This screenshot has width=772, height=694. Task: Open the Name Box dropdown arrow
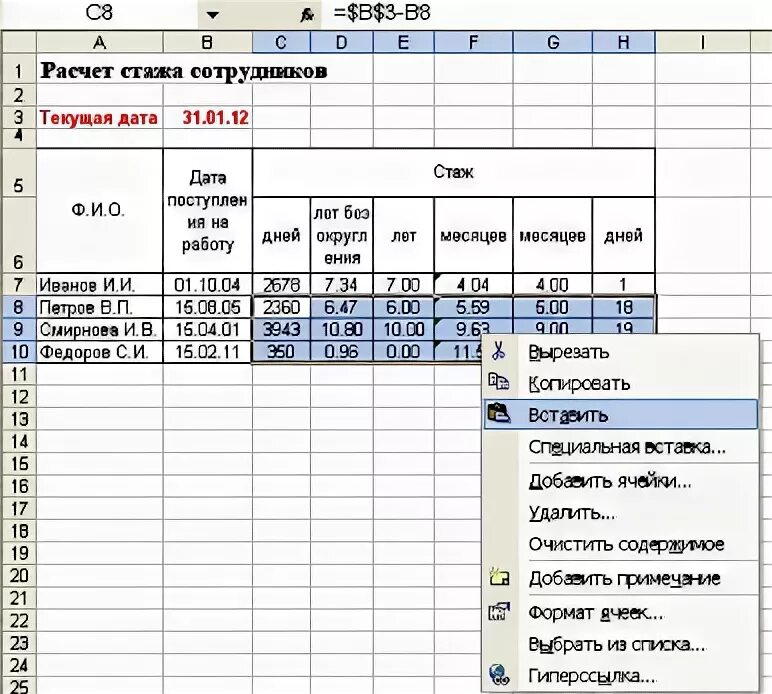coord(212,15)
